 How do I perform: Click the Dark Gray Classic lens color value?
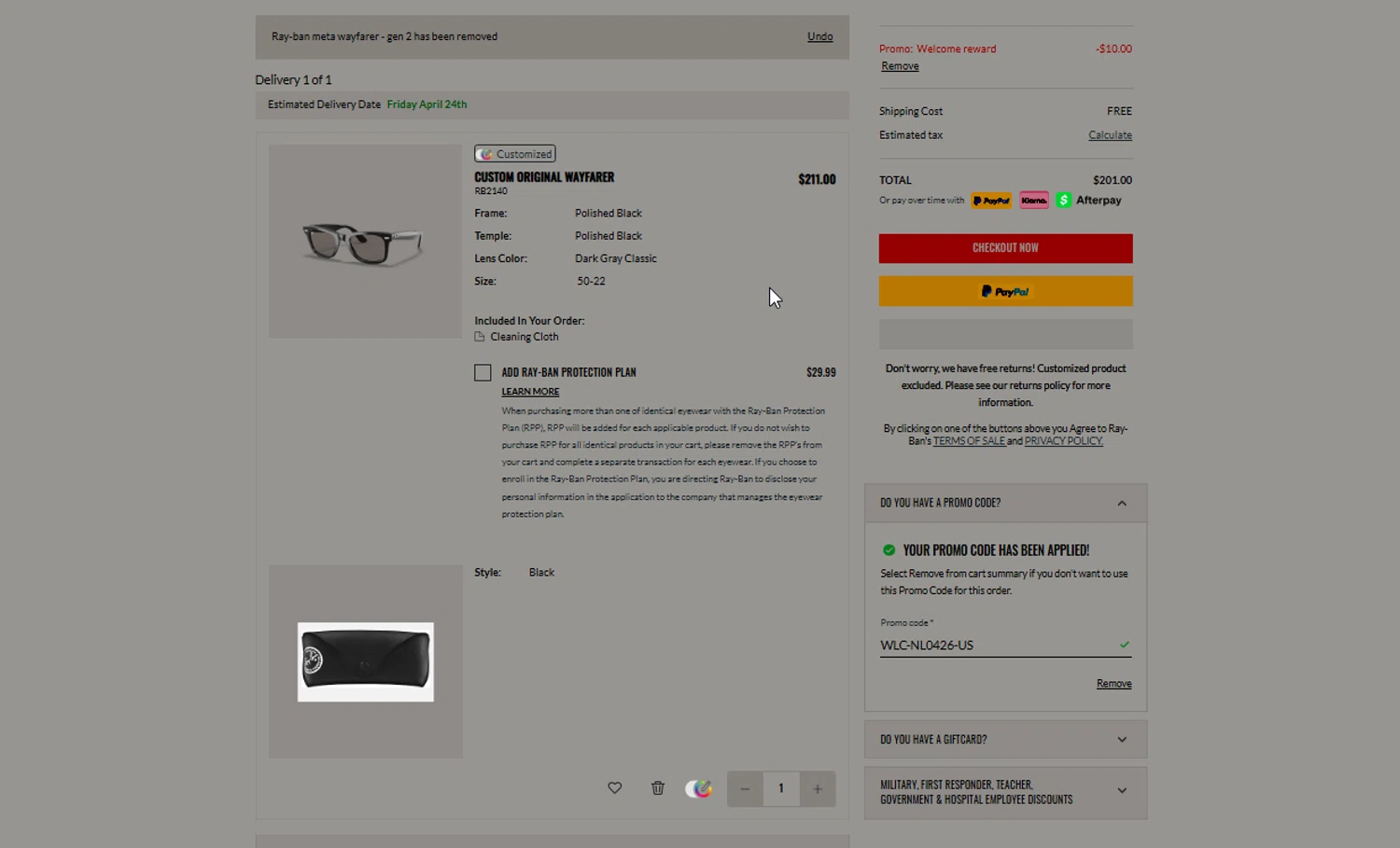[x=616, y=258]
